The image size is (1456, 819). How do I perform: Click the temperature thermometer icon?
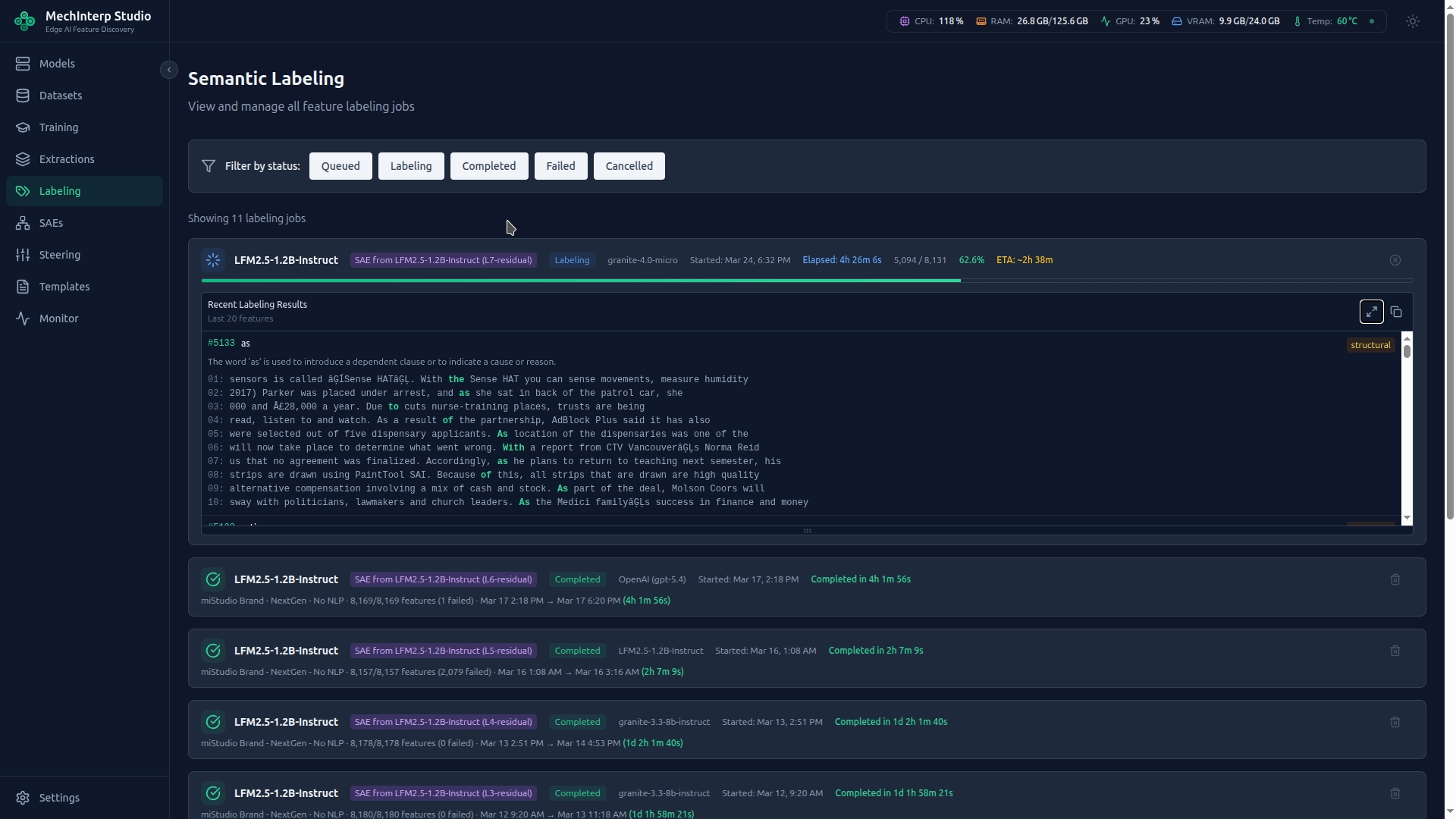(x=1298, y=21)
